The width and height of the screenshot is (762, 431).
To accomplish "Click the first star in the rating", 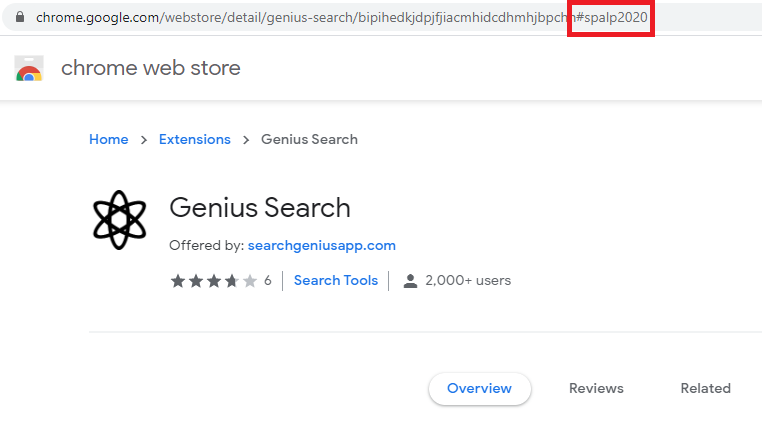I will [x=178, y=281].
